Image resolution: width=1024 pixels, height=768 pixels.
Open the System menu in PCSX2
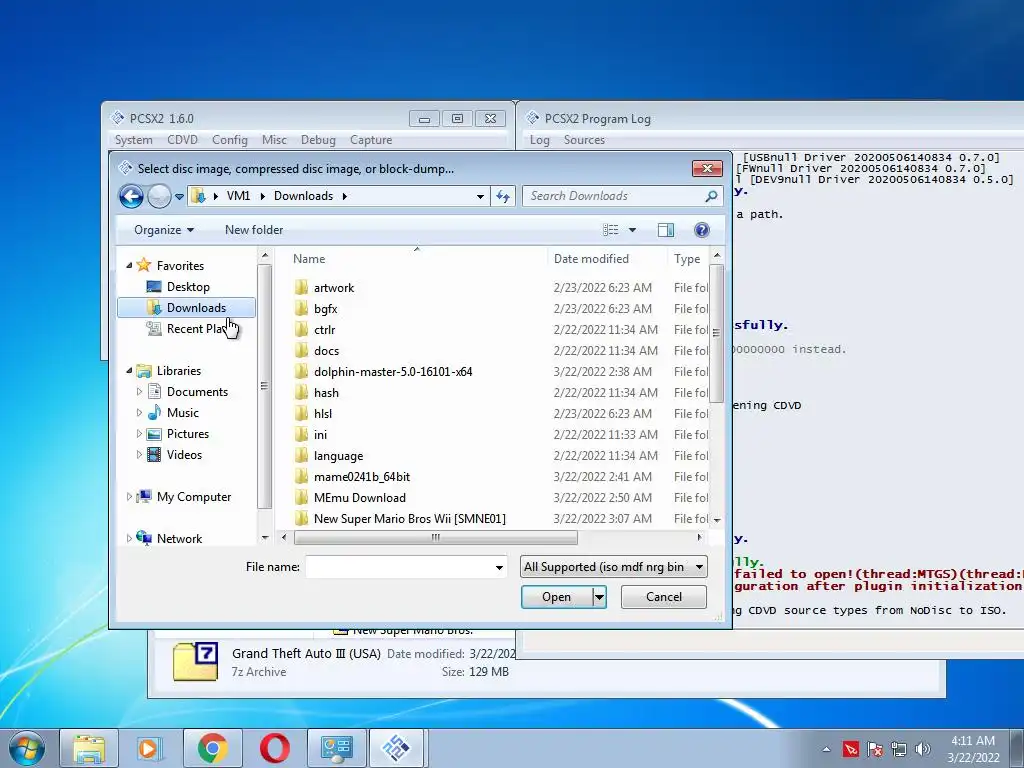(x=134, y=140)
